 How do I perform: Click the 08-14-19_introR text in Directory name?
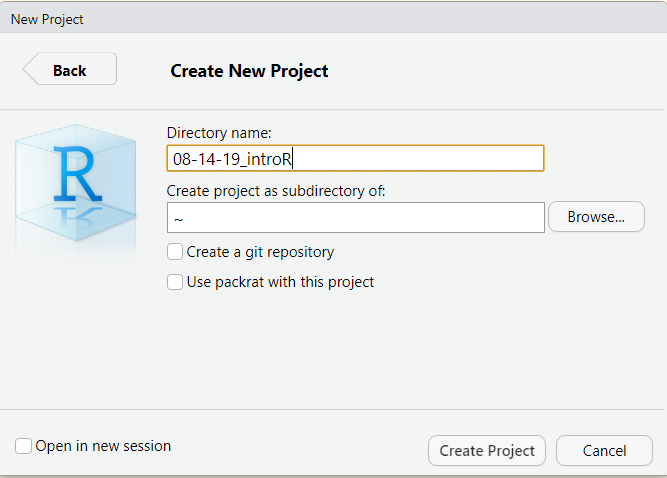[x=232, y=159]
